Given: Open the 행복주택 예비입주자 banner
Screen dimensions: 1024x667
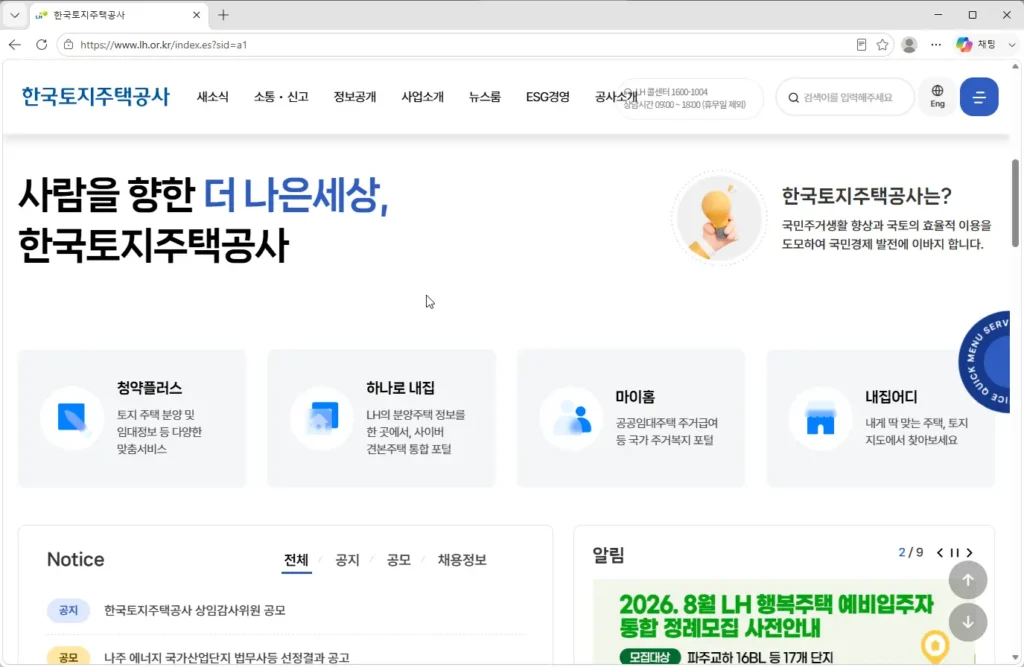Looking at the screenshot, I should (784, 622).
